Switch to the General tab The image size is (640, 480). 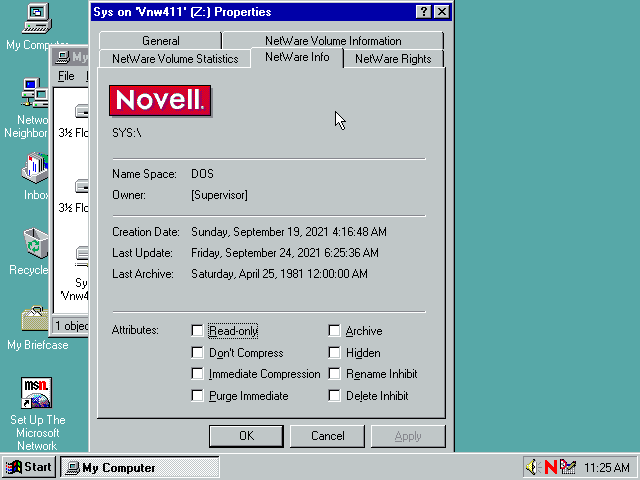pos(160,41)
